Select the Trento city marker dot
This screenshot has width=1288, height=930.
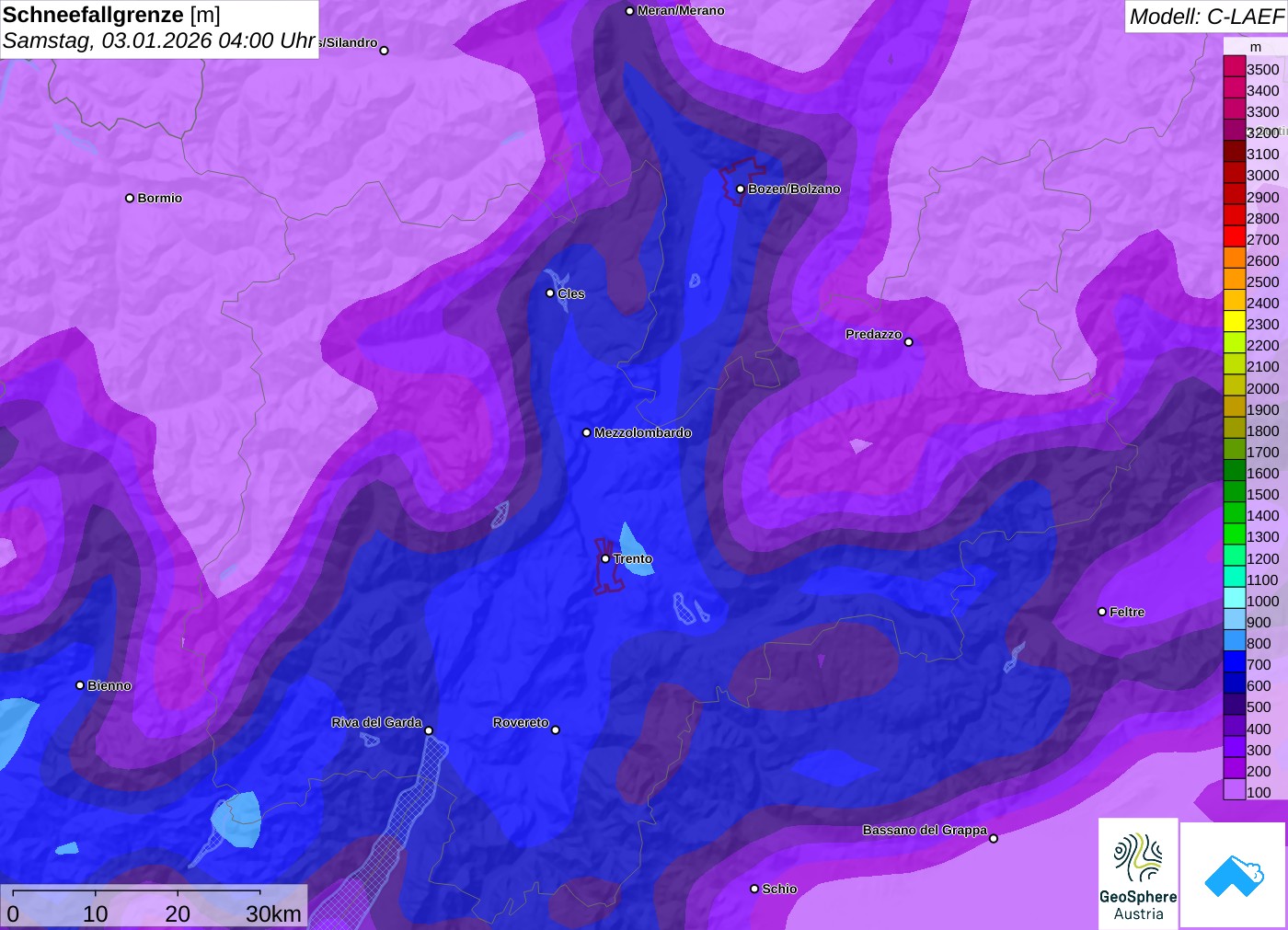605,558
